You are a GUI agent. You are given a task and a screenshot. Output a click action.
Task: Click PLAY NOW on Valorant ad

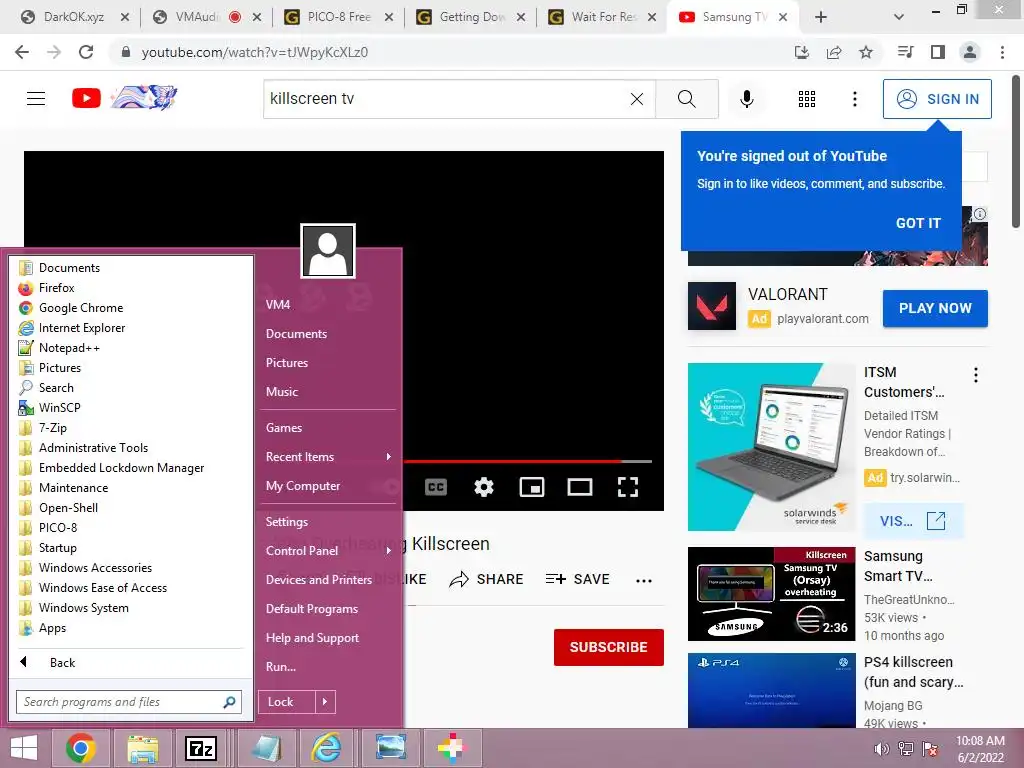[935, 308]
